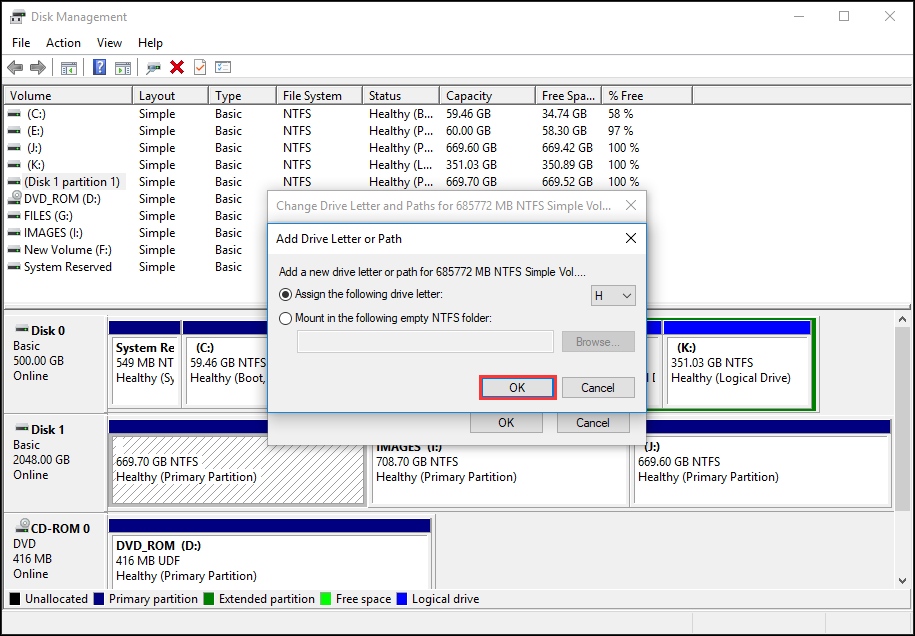
Task: Select the (Disk 1 partition 1) volume row
Action: (x=72, y=182)
